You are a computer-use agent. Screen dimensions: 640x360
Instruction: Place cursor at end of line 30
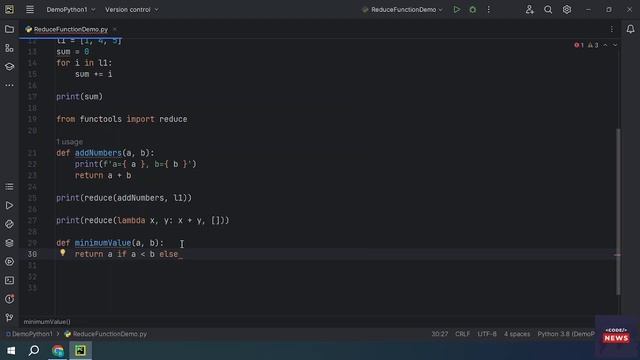pos(183,254)
